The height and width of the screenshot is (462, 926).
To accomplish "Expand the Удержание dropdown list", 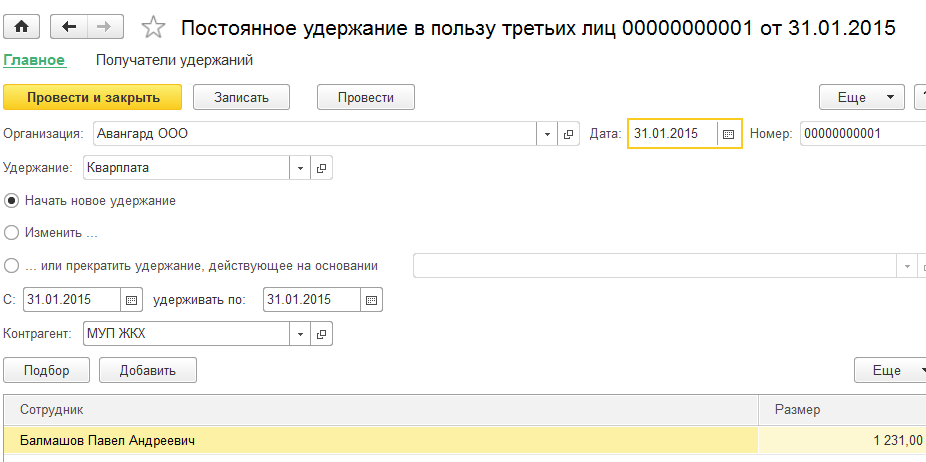I will point(300,168).
